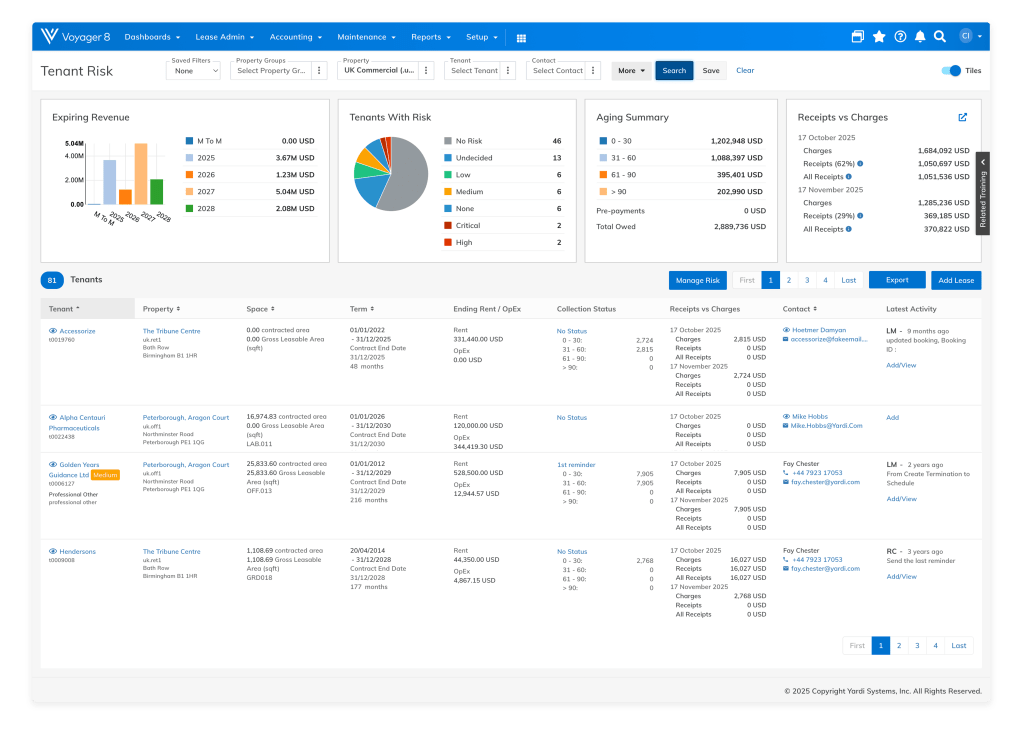
Task: Go to pagination page 3
Action: click(x=807, y=280)
